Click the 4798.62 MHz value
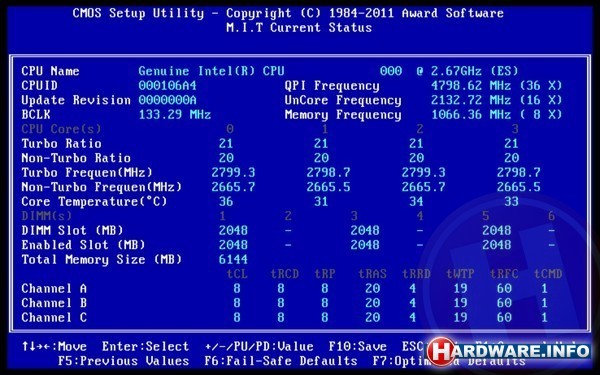The image size is (600, 375). pyautogui.click(x=471, y=86)
